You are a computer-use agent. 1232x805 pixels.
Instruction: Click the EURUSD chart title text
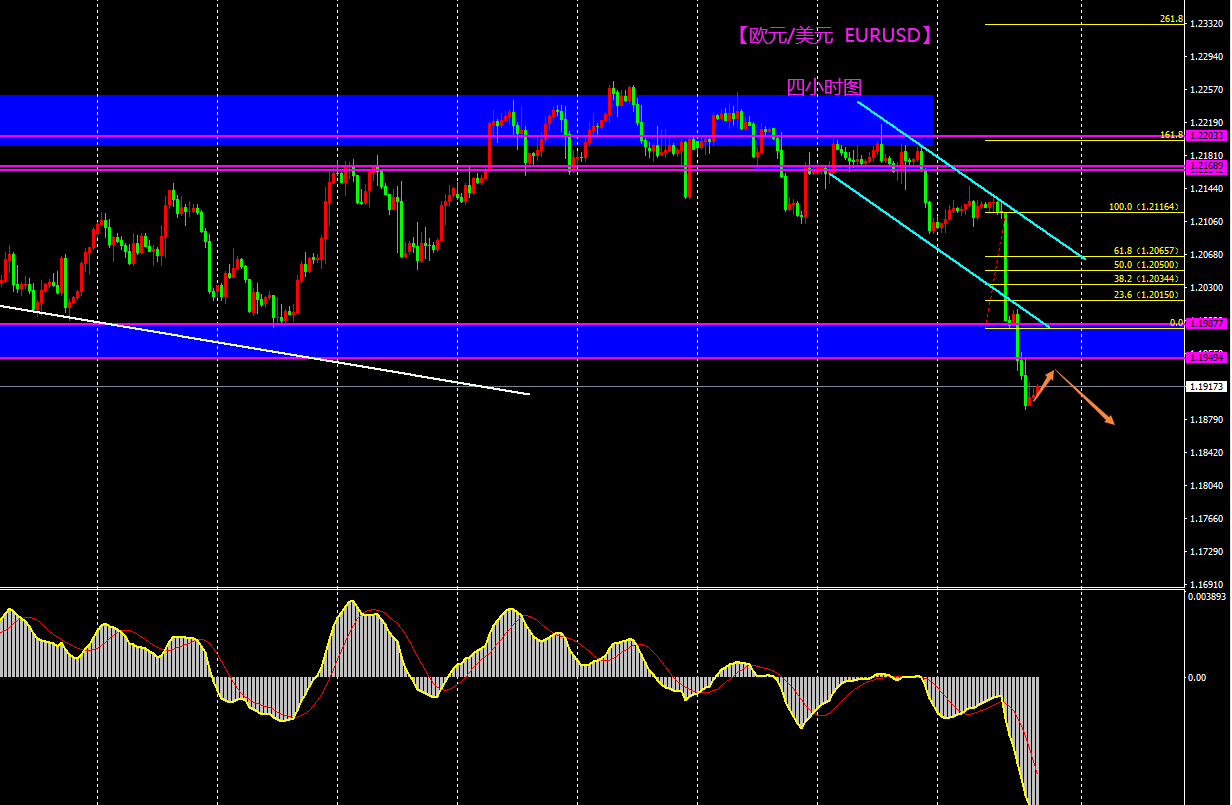pyautogui.click(x=834, y=36)
